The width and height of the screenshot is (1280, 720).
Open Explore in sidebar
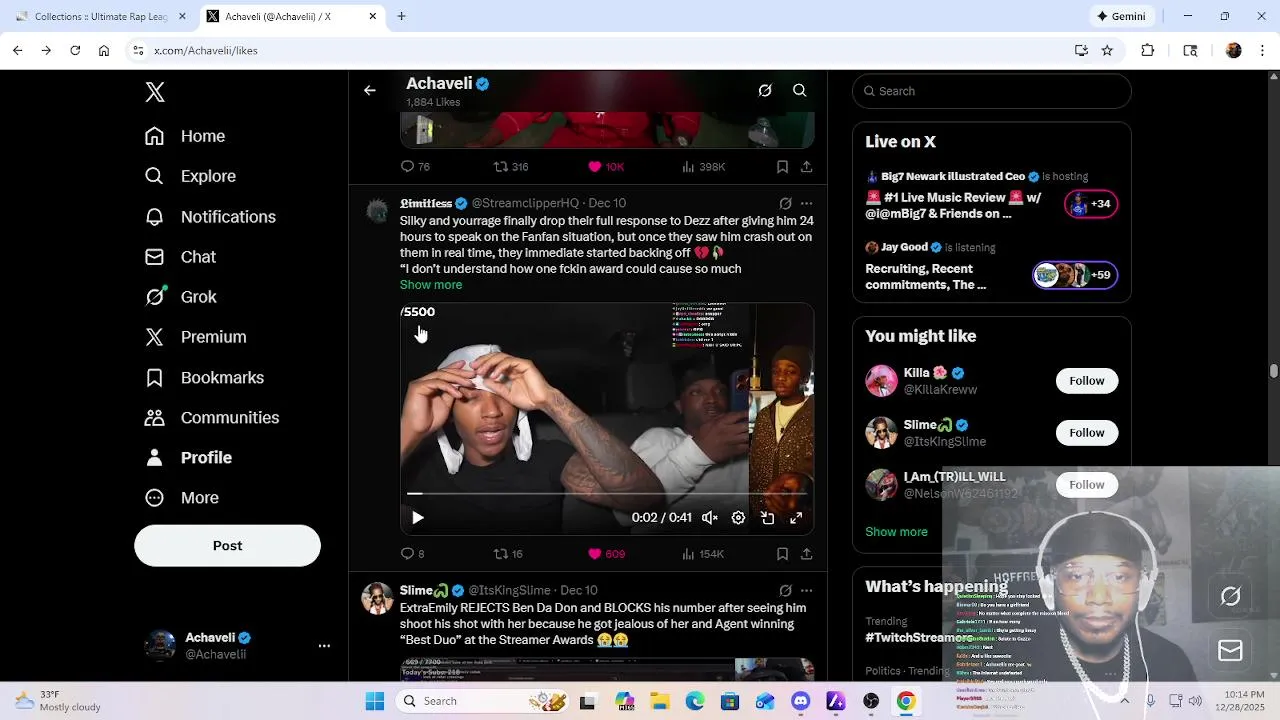point(190,176)
